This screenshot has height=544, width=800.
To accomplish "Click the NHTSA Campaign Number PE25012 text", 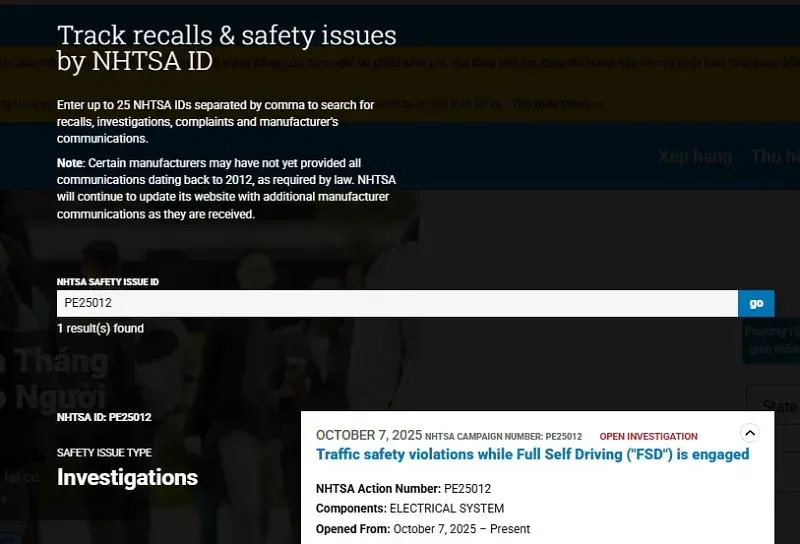I will click(x=503, y=437).
